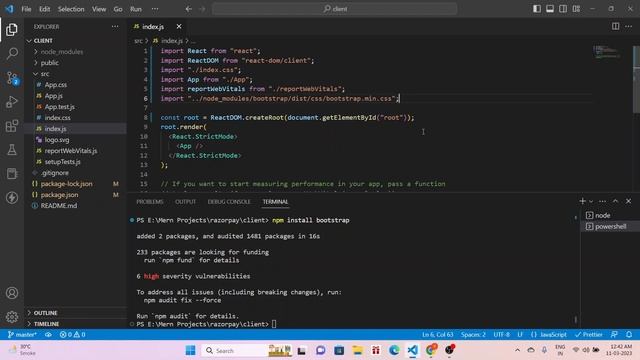Click Prettier in the status bar

588,335
